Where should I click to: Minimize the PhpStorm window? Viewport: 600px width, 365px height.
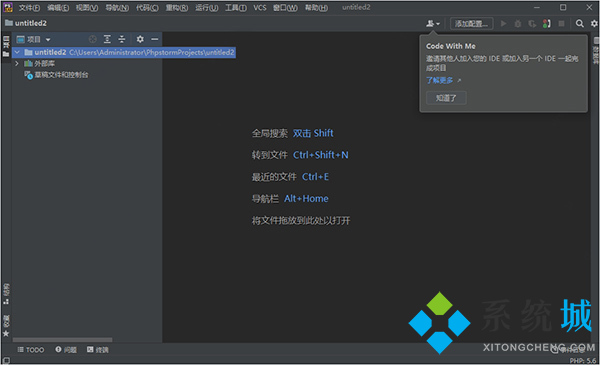pos(537,7)
